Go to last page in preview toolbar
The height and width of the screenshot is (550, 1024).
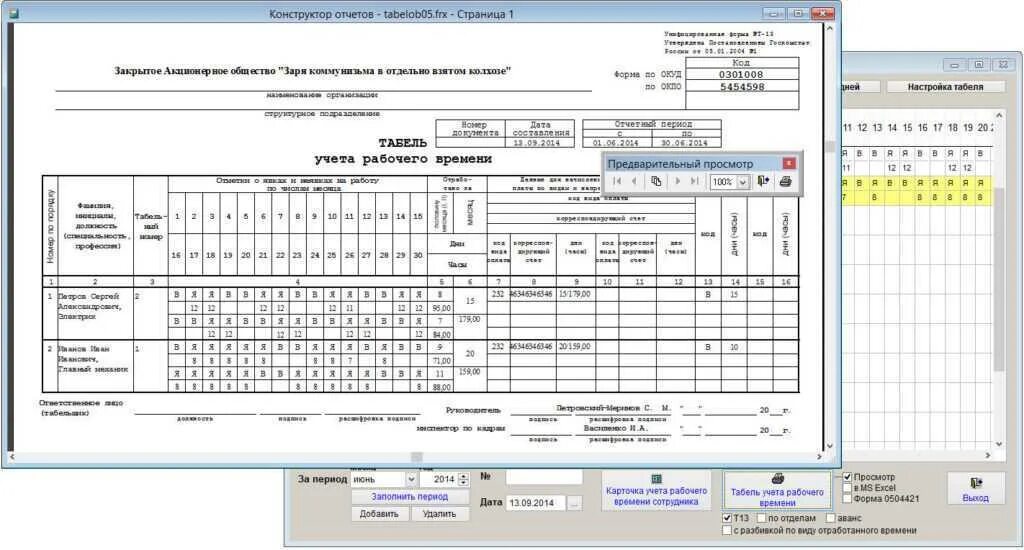click(694, 181)
